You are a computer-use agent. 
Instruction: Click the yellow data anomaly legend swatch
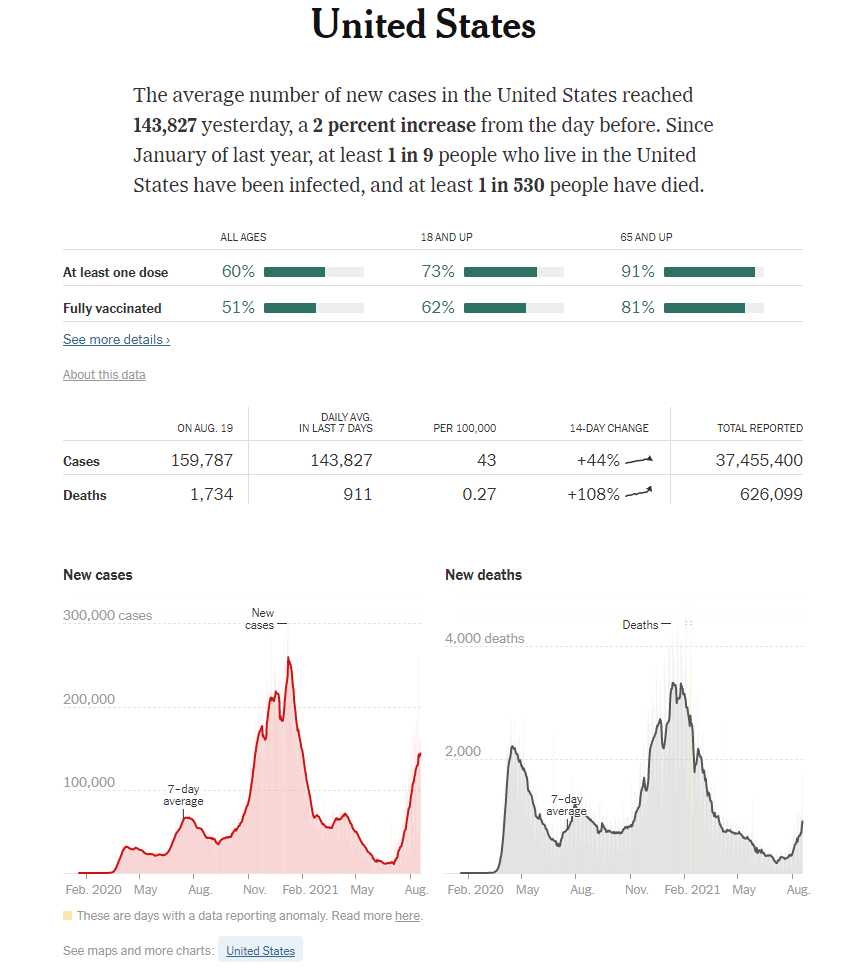pos(68,916)
